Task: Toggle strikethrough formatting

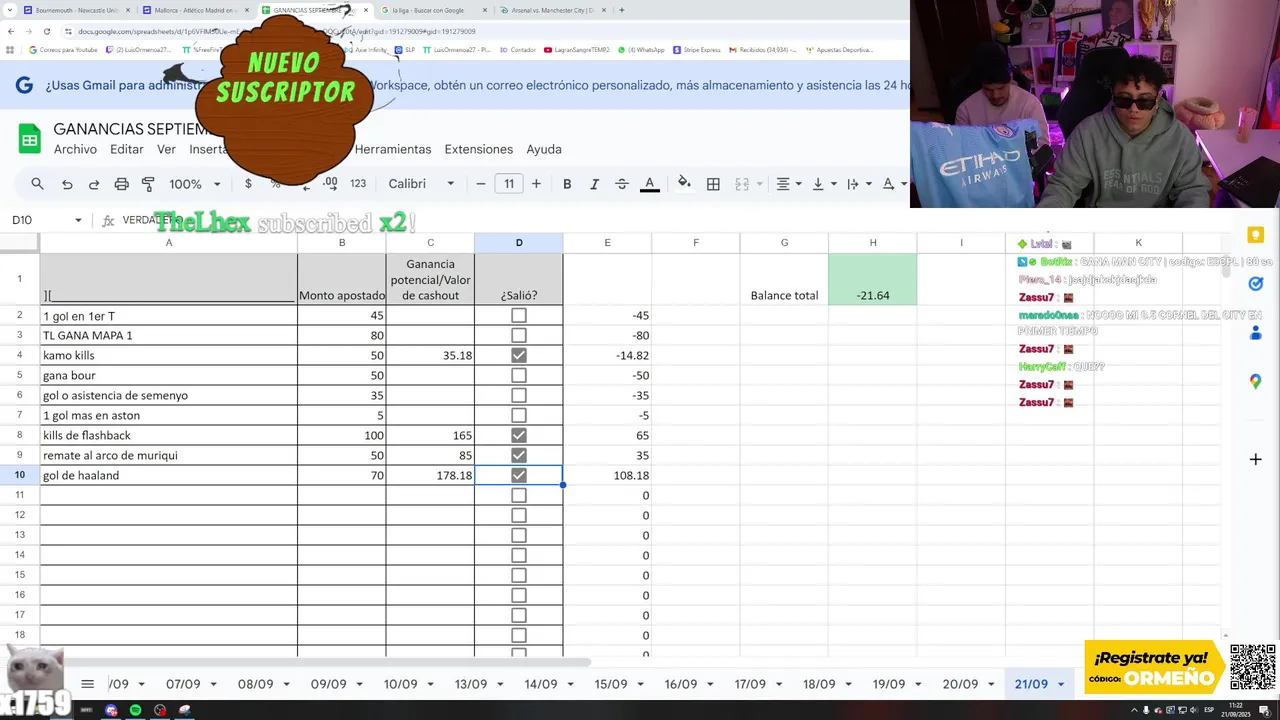Action: [621, 184]
